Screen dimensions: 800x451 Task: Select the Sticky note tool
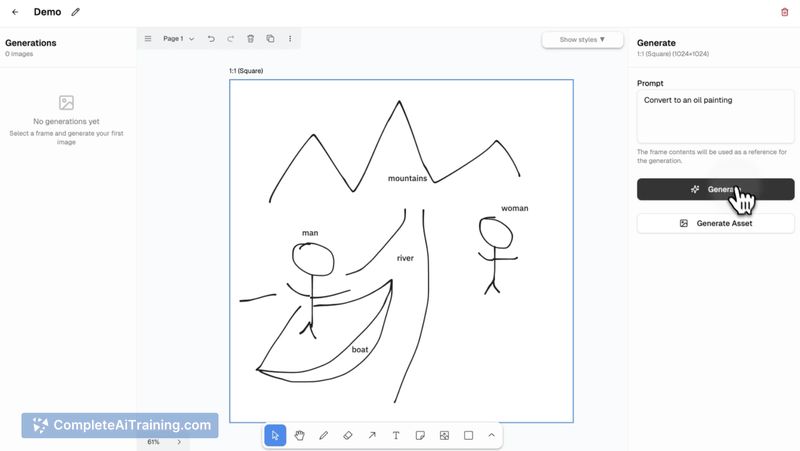point(420,435)
